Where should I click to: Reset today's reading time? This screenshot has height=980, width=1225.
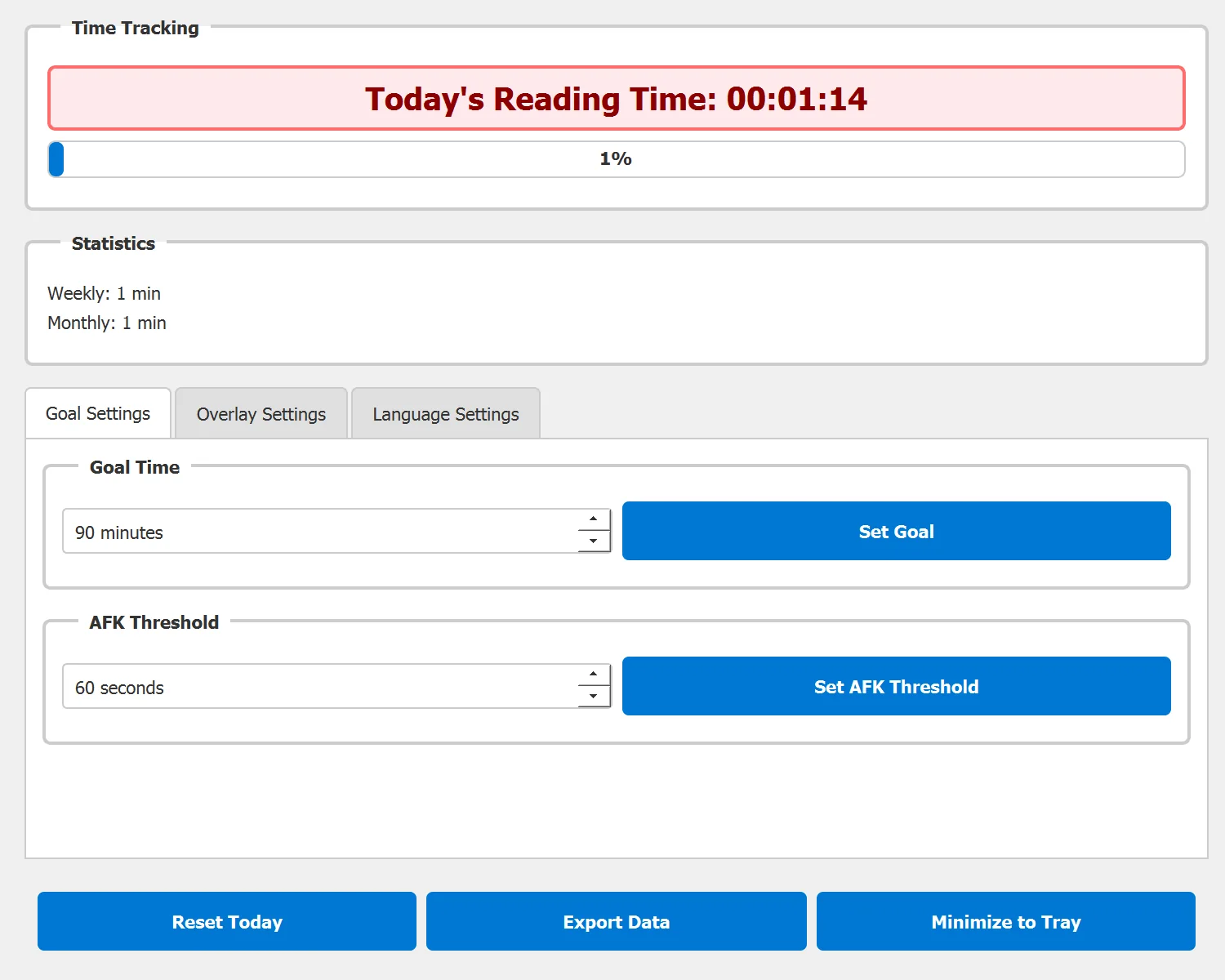click(227, 922)
